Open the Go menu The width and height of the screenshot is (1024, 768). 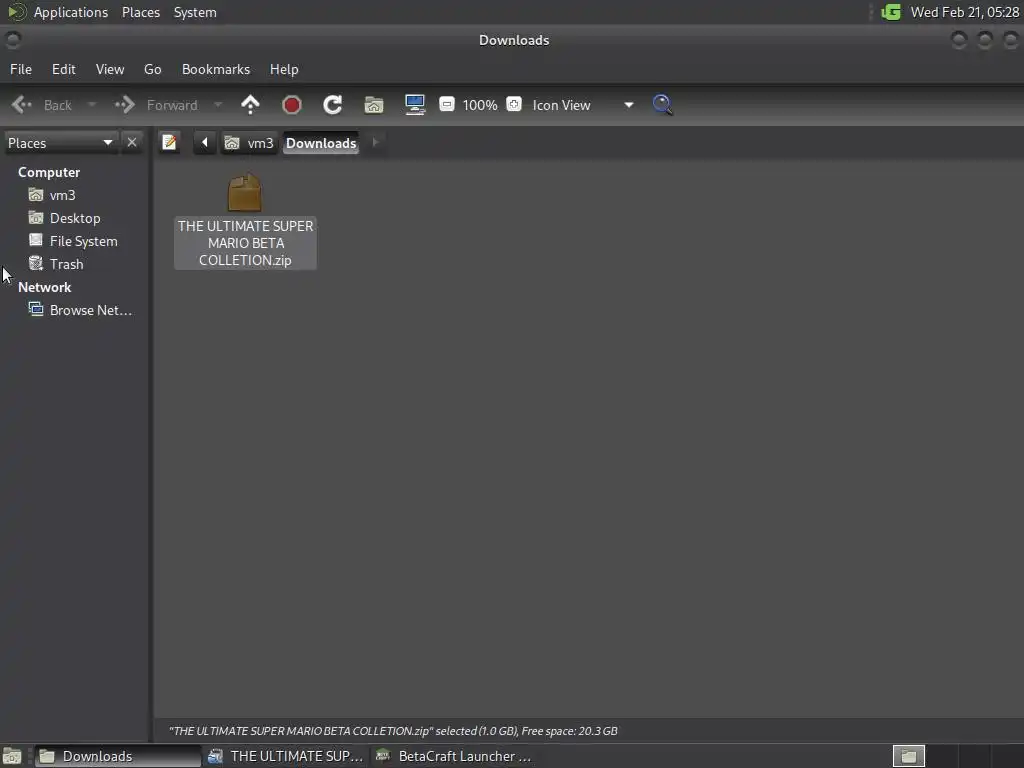tap(153, 69)
